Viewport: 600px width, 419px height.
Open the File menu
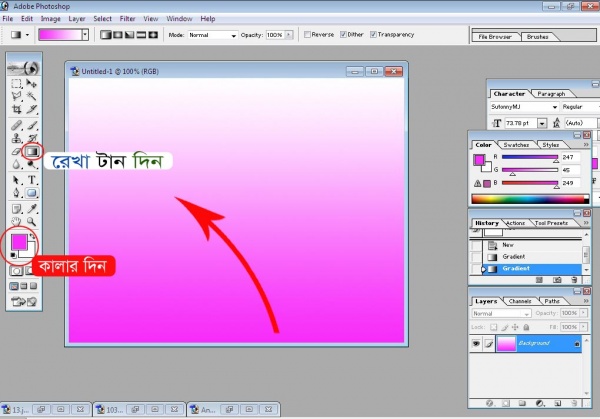[x=8, y=19]
